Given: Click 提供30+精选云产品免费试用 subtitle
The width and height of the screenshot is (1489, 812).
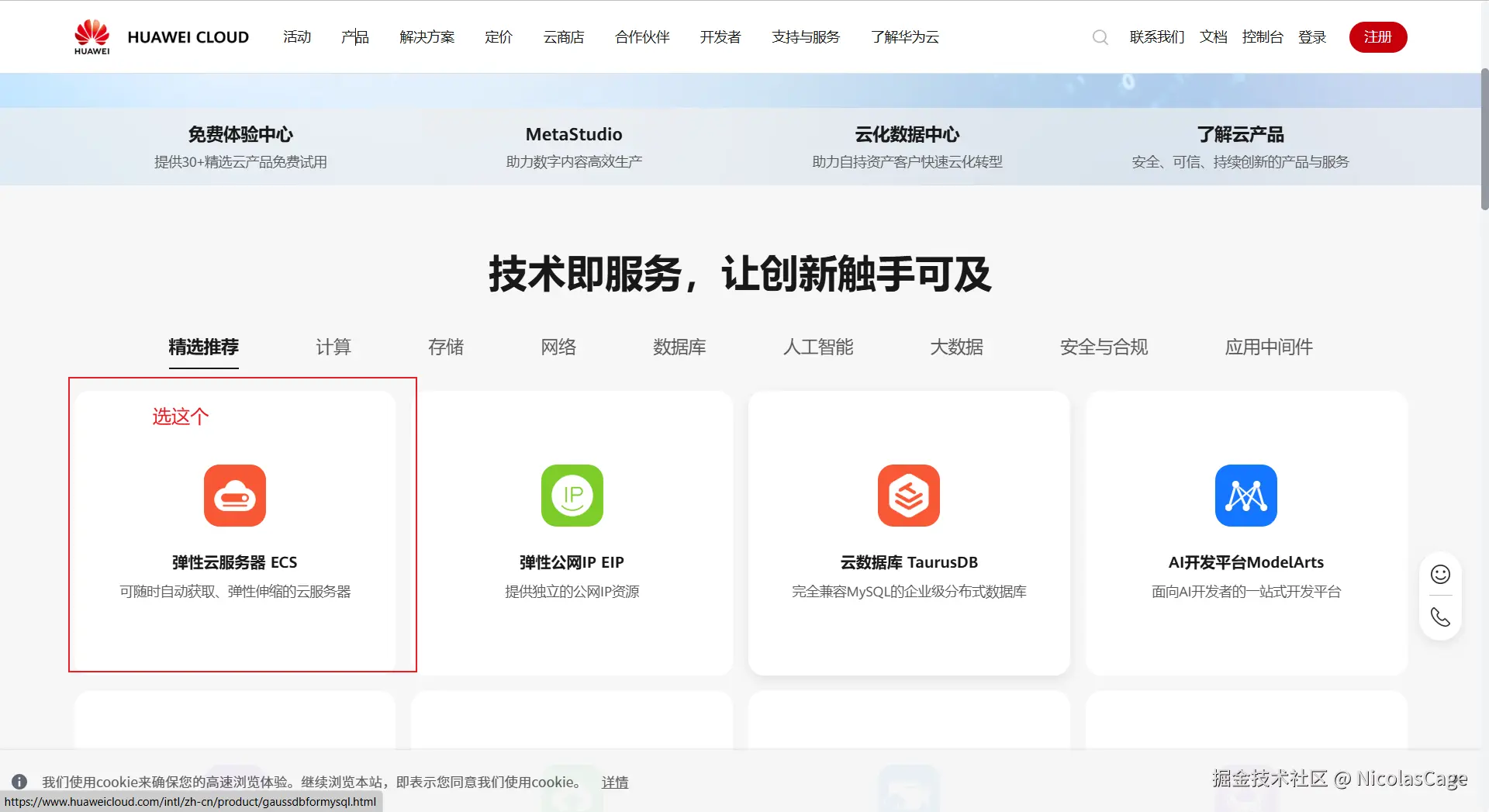Looking at the screenshot, I should [x=240, y=162].
